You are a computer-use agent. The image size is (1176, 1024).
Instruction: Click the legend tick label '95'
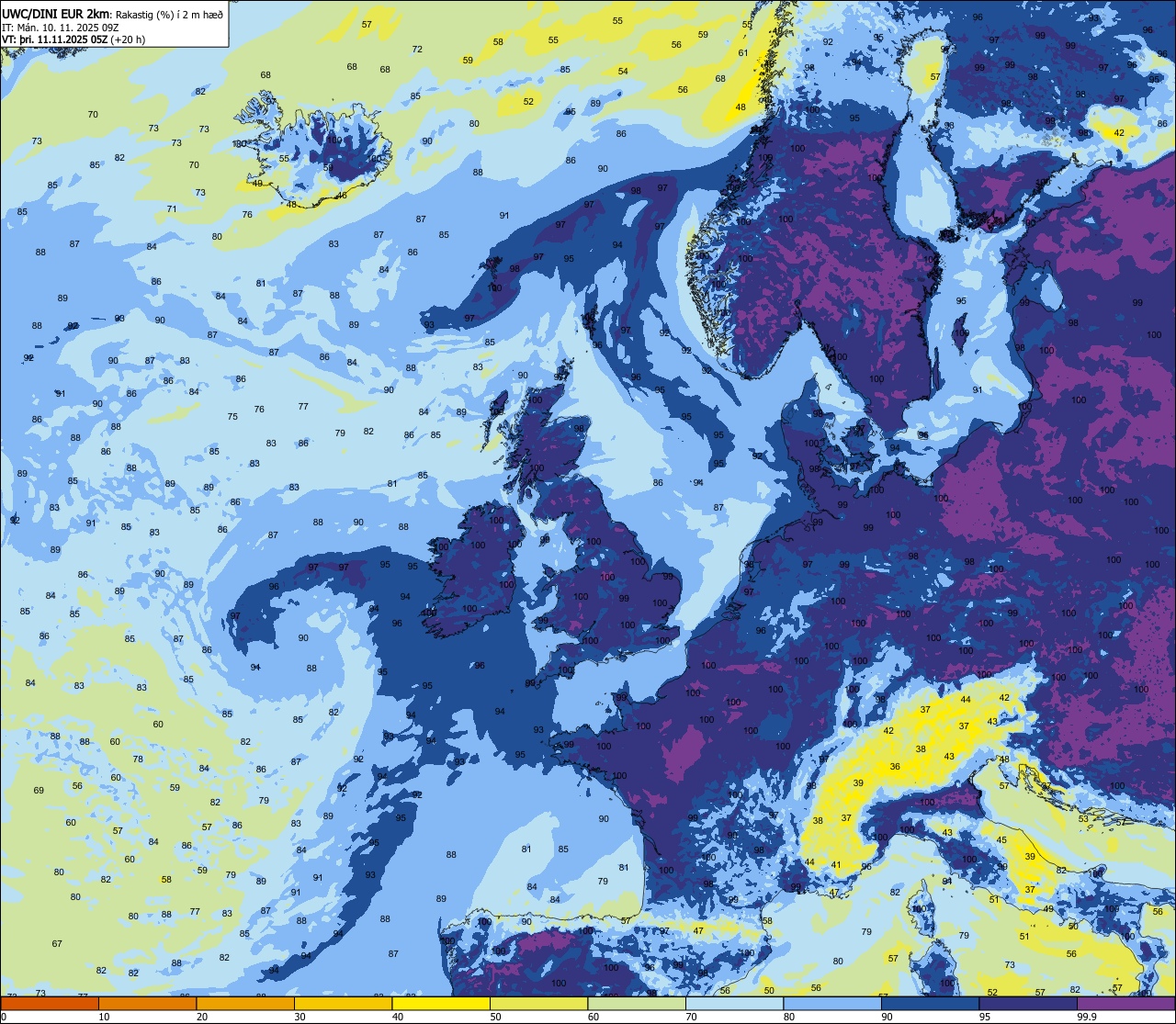985,1017
